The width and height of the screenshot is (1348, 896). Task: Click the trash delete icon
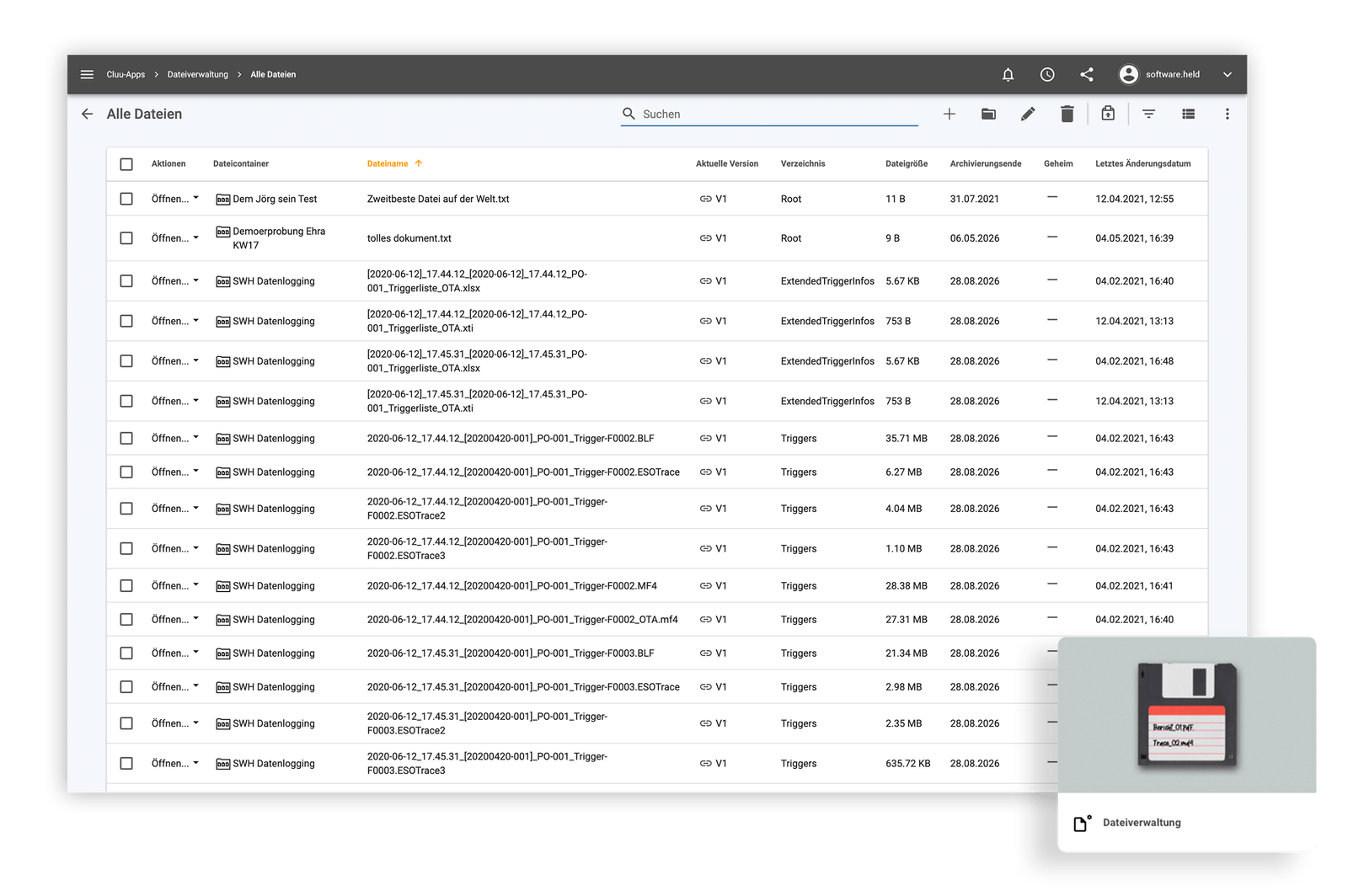tap(1067, 114)
